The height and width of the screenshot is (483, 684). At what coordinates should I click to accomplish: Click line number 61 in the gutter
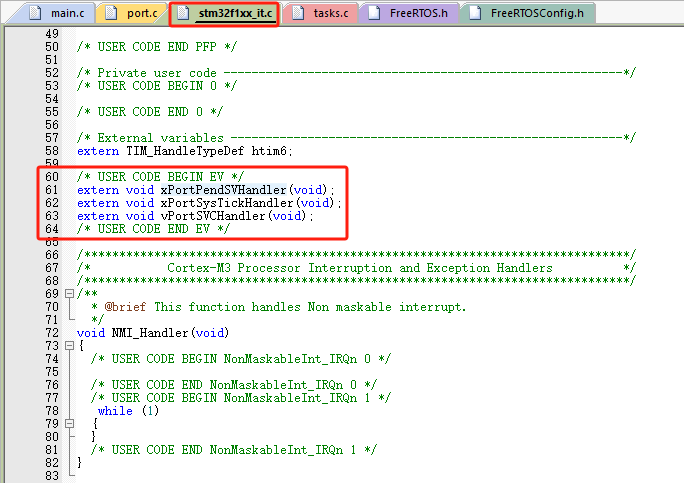point(52,190)
